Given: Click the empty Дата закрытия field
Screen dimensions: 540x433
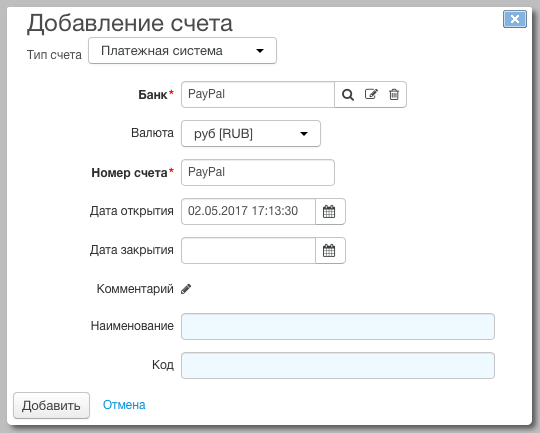Looking at the screenshot, I should coord(248,250).
